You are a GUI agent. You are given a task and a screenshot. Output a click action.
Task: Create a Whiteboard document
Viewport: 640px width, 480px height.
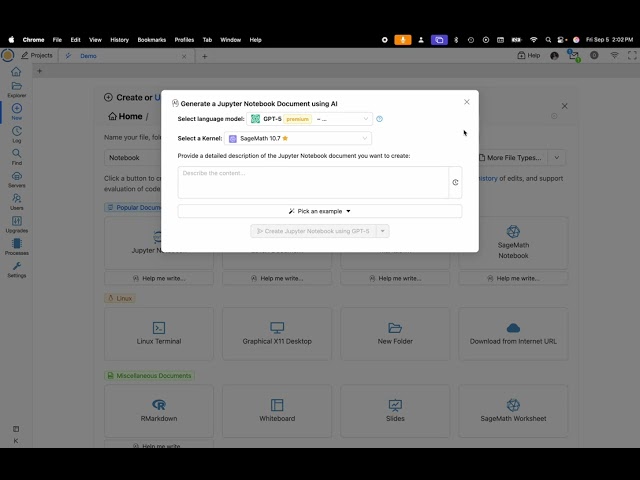277,411
